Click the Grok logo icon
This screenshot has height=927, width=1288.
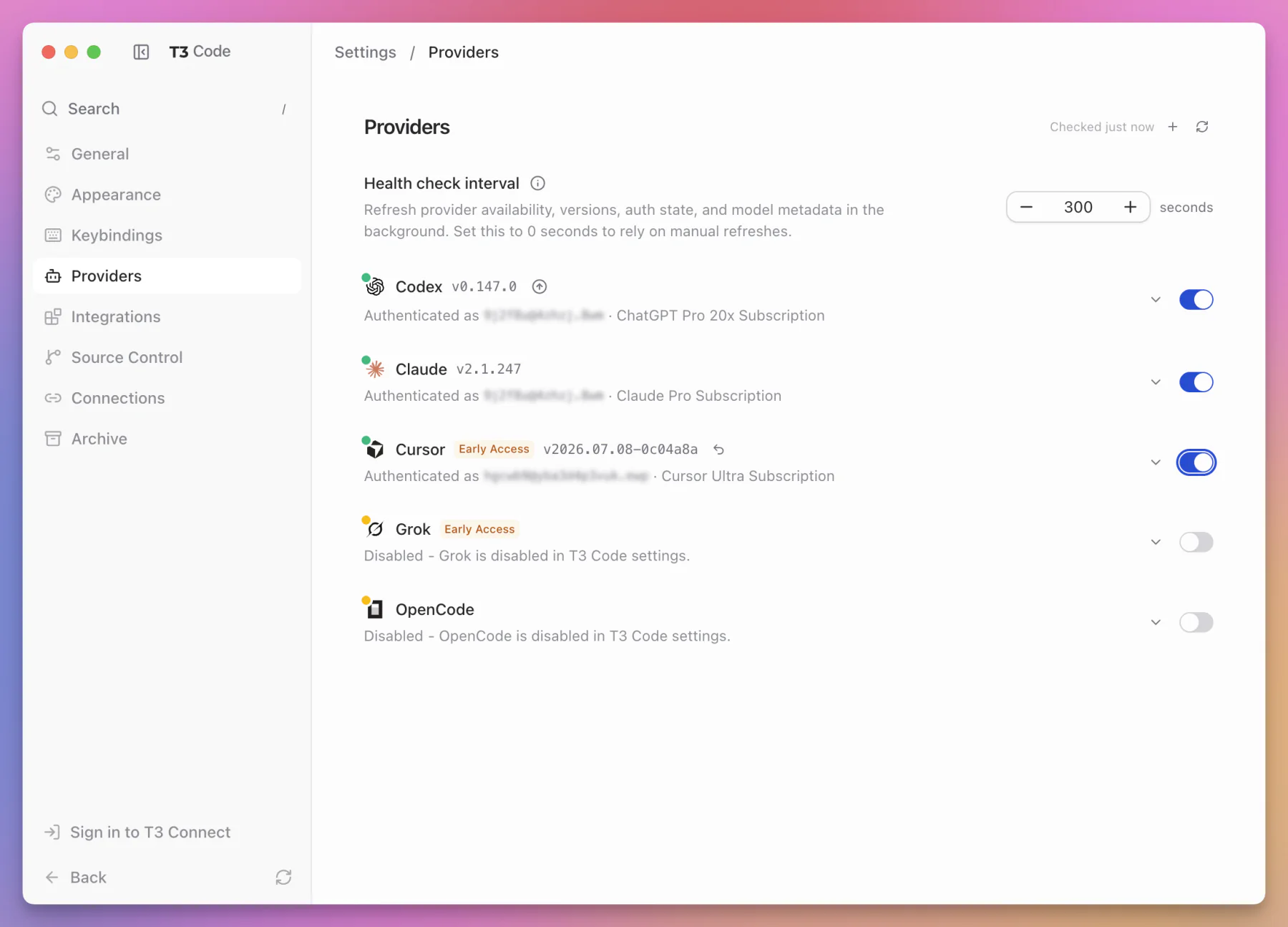[375, 529]
